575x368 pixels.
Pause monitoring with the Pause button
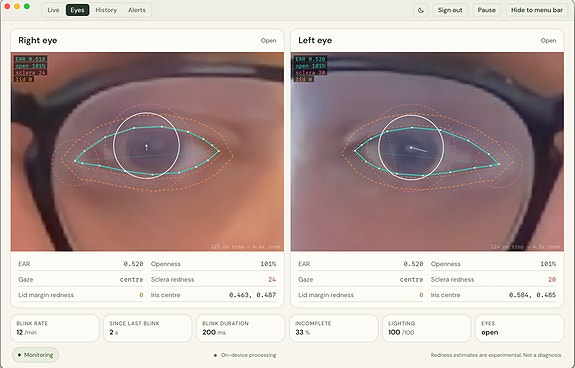pos(487,10)
